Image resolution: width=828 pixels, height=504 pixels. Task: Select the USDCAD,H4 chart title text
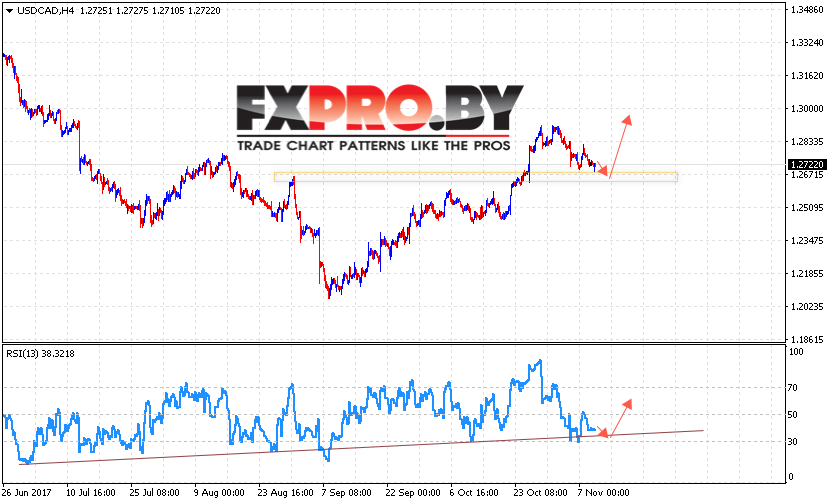point(45,11)
